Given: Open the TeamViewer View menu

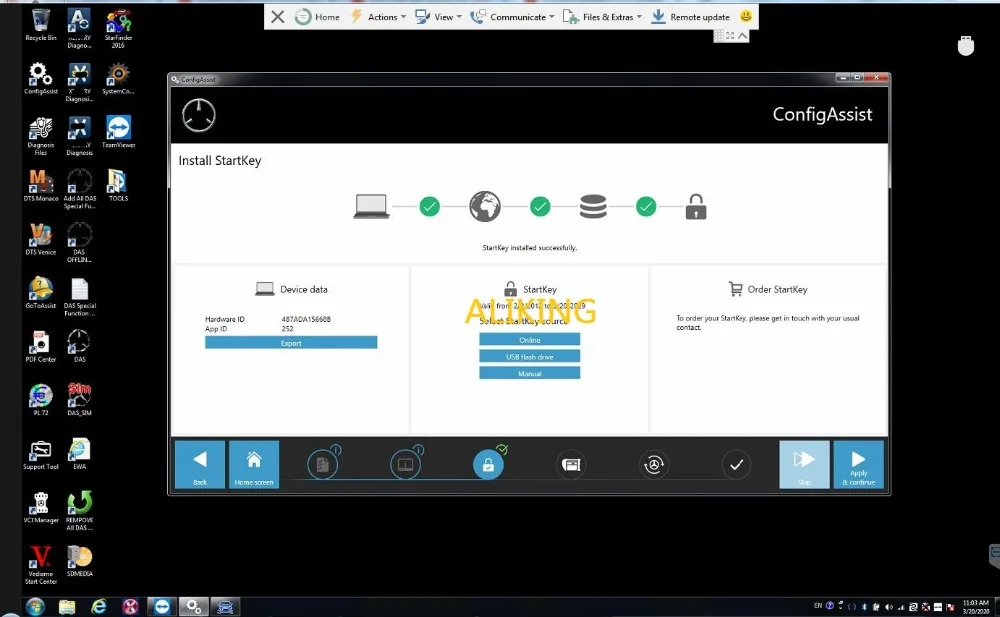Looking at the screenshot, I should pos(438,17).
